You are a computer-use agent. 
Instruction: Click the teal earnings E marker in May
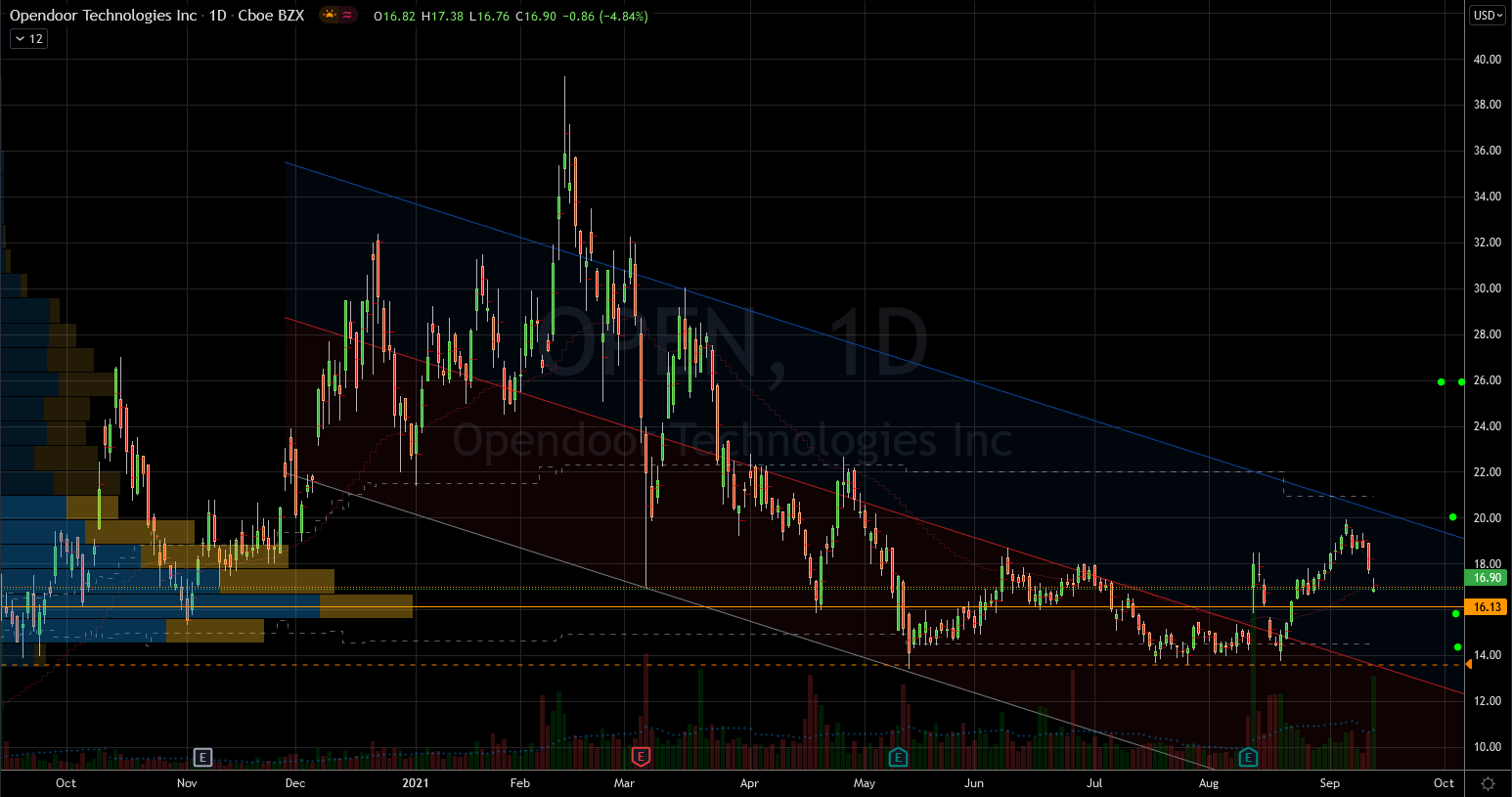pos(897,757)
